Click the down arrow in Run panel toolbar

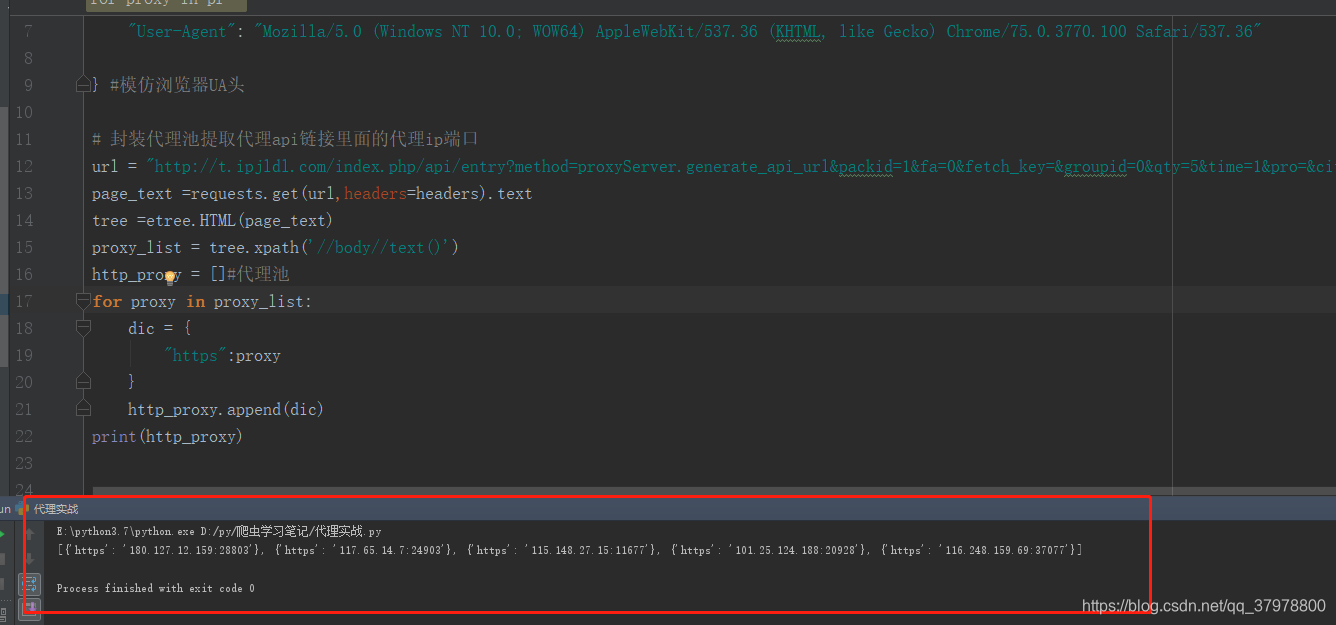29,559
